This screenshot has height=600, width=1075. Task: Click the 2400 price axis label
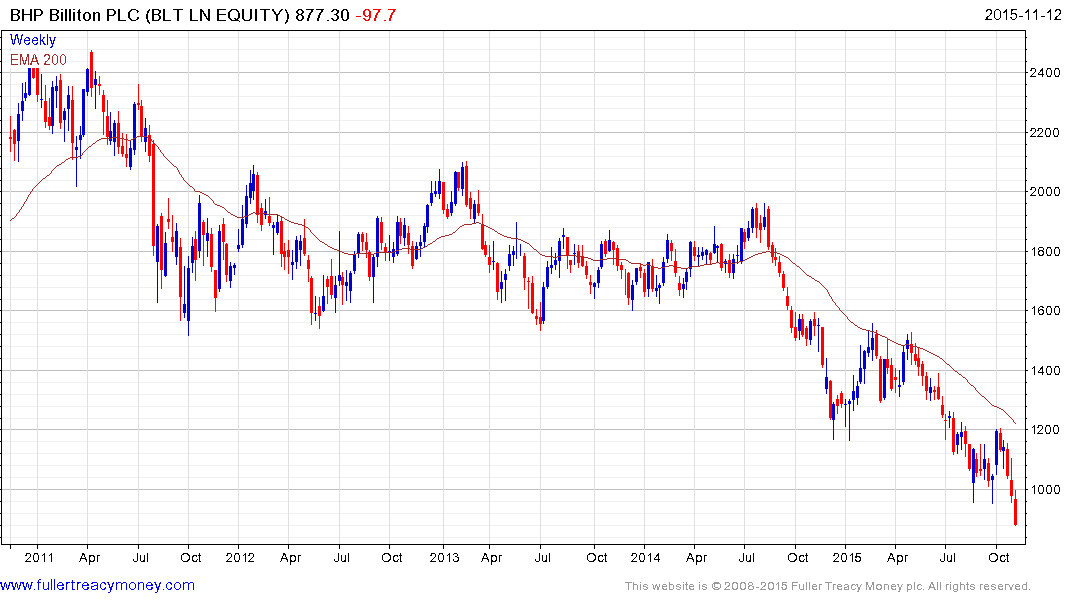tap(1045, 73)
